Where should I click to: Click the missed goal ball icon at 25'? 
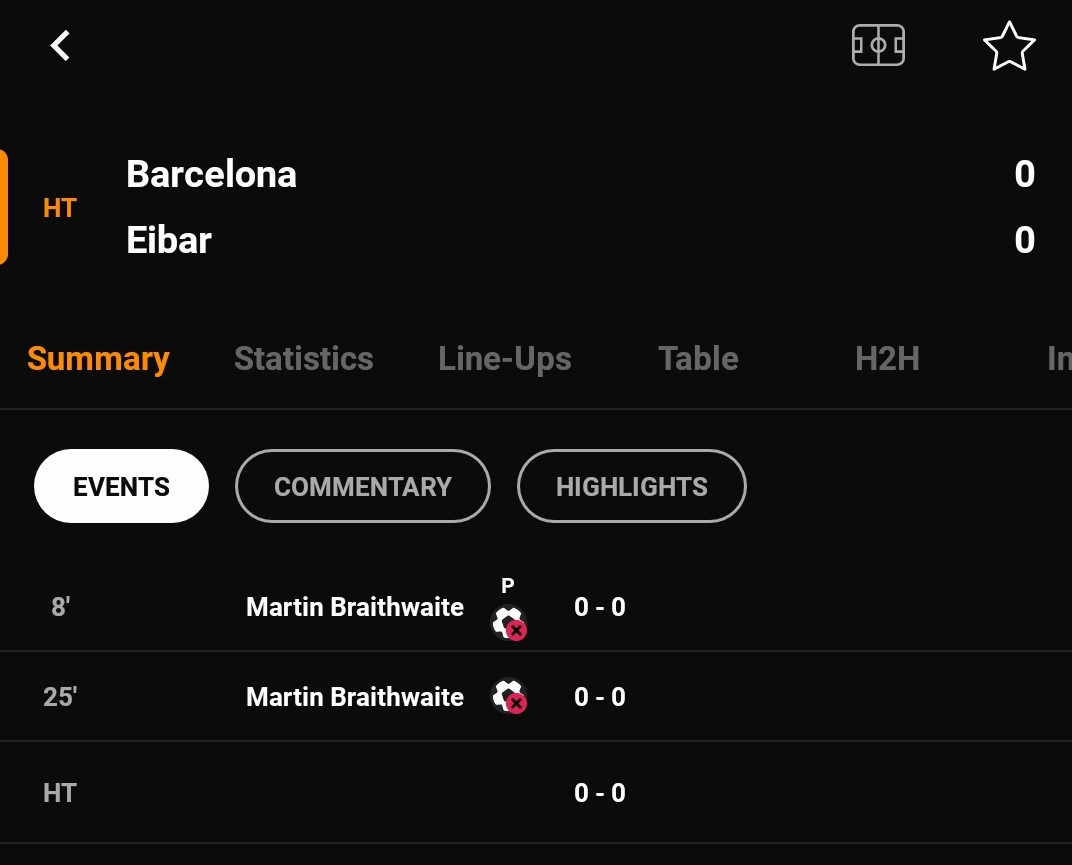(x=509, y=696)
